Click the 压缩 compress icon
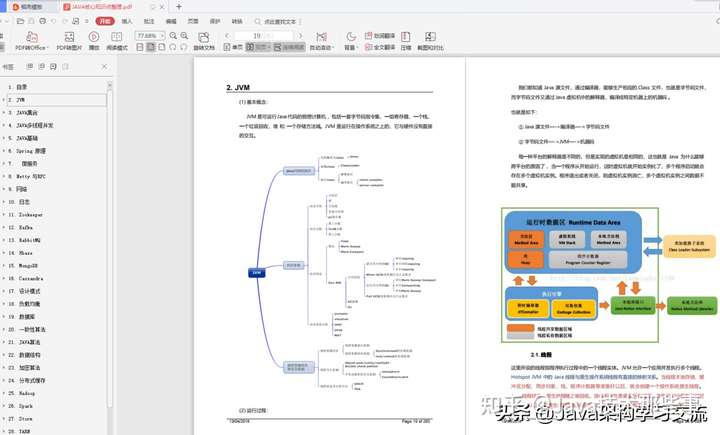This screenshot has height=435, width=720. coord(406,37)
